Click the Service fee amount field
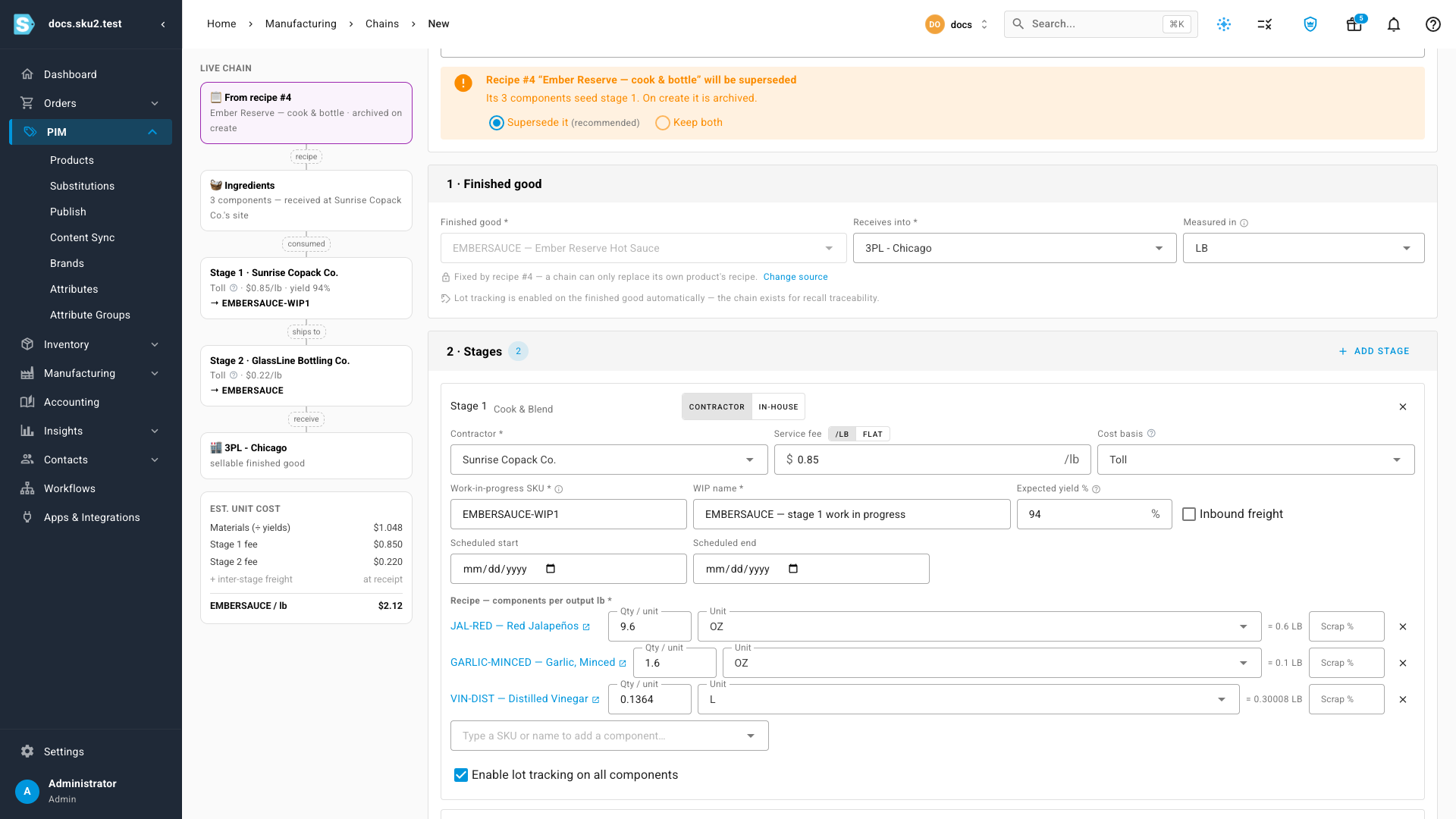The image size is (1456, 819). coord(932,460)
